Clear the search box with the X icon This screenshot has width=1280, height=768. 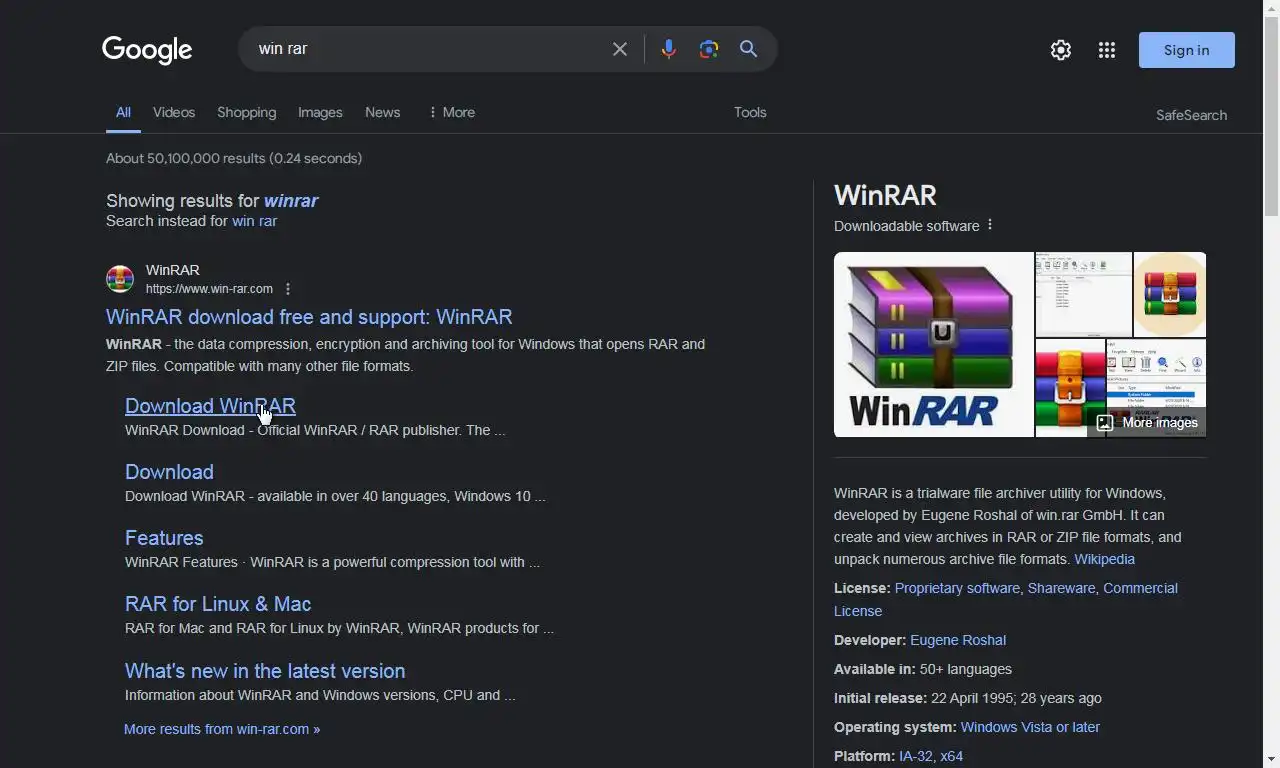pos(620,49)
